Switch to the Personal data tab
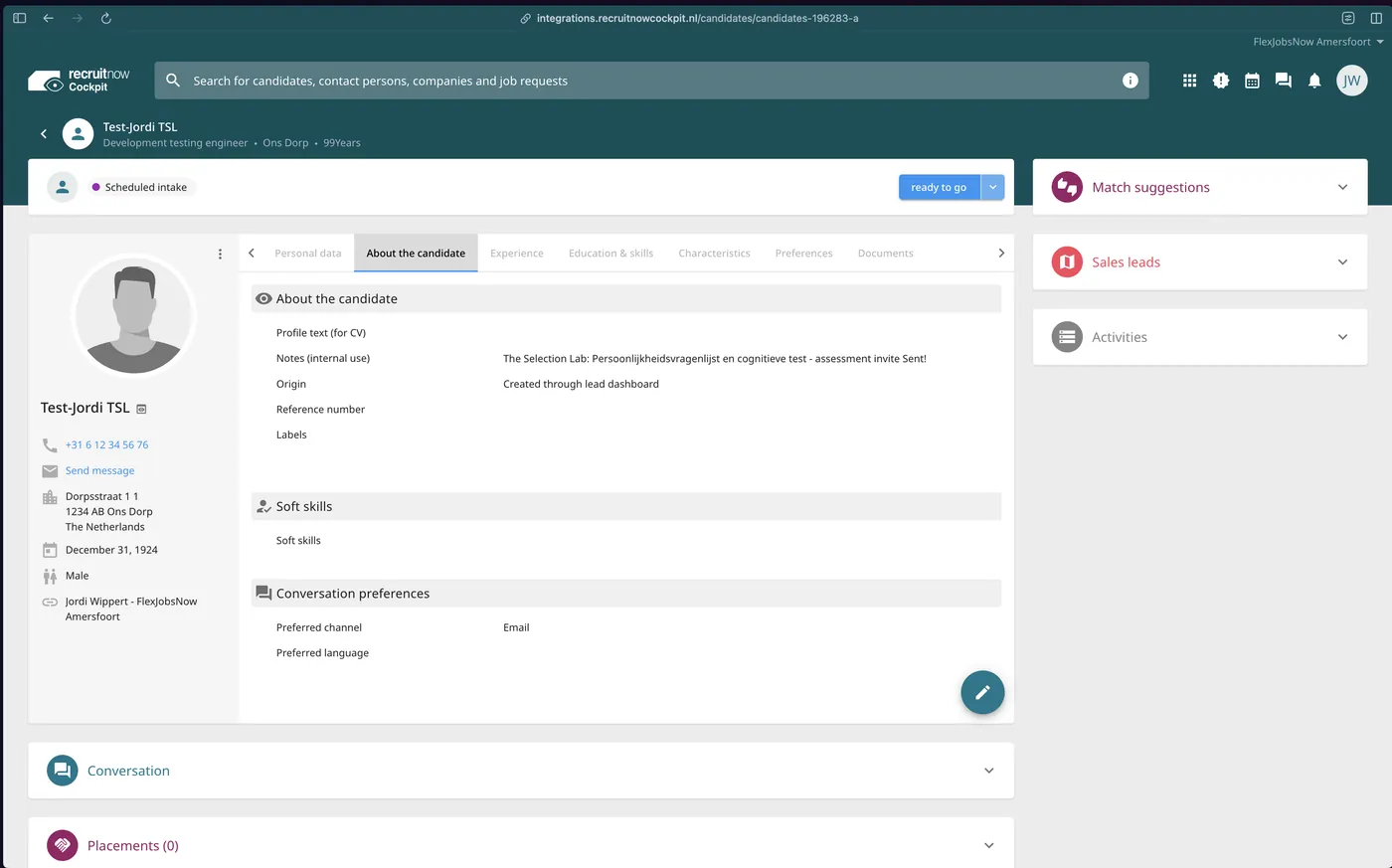Image resolution: width=1392 pixels, height=868 pixels. coord(308,254)
